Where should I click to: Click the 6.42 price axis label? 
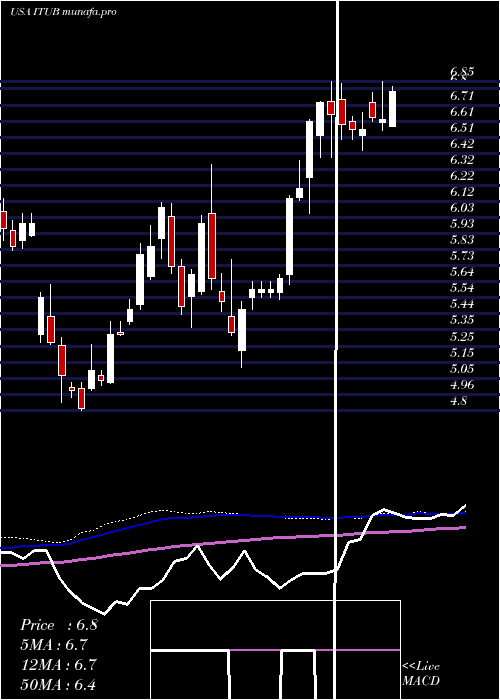tap(462, 144)
